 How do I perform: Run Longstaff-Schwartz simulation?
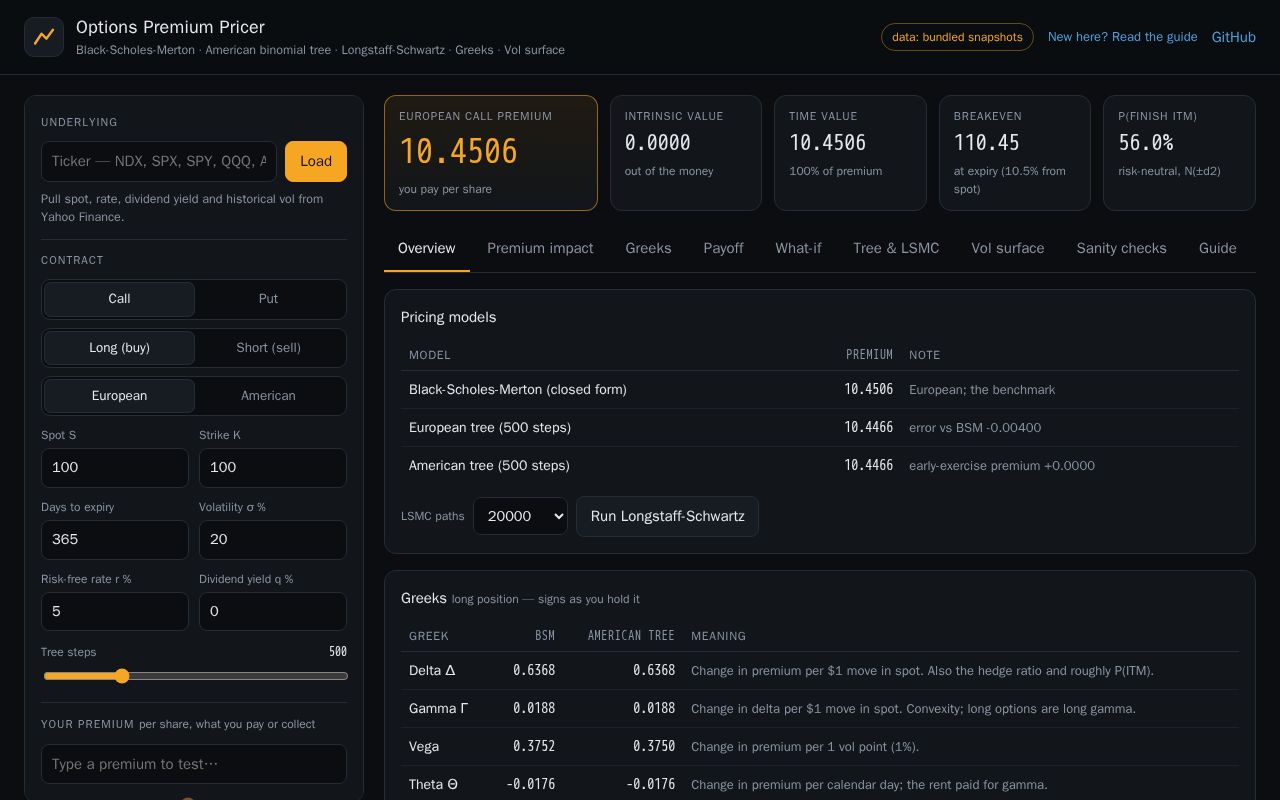667,516
